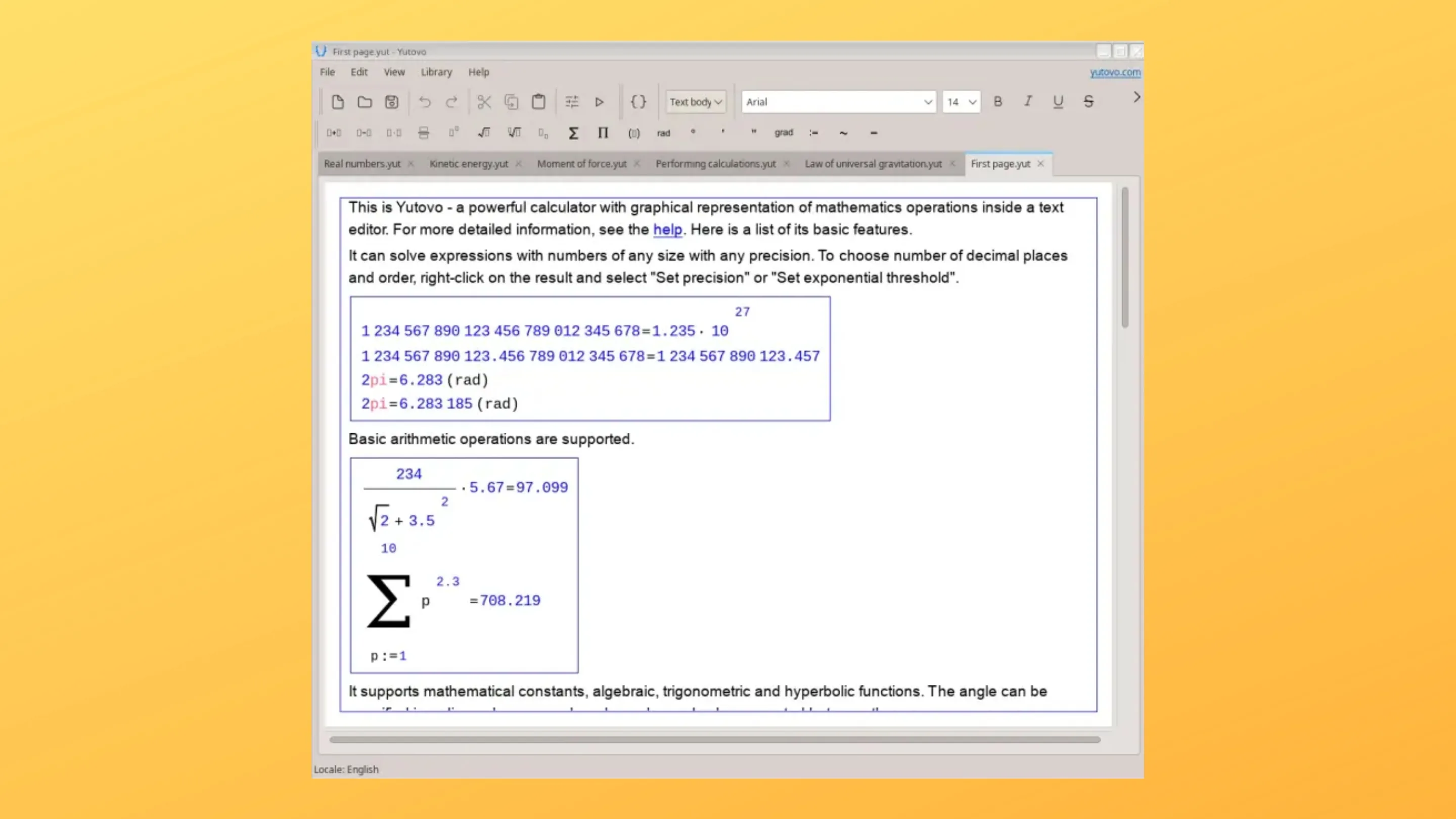Insert the grad angle unit
Image resolution: width=1456 pixels, height=819 pixels.
(x=784, y=133)
